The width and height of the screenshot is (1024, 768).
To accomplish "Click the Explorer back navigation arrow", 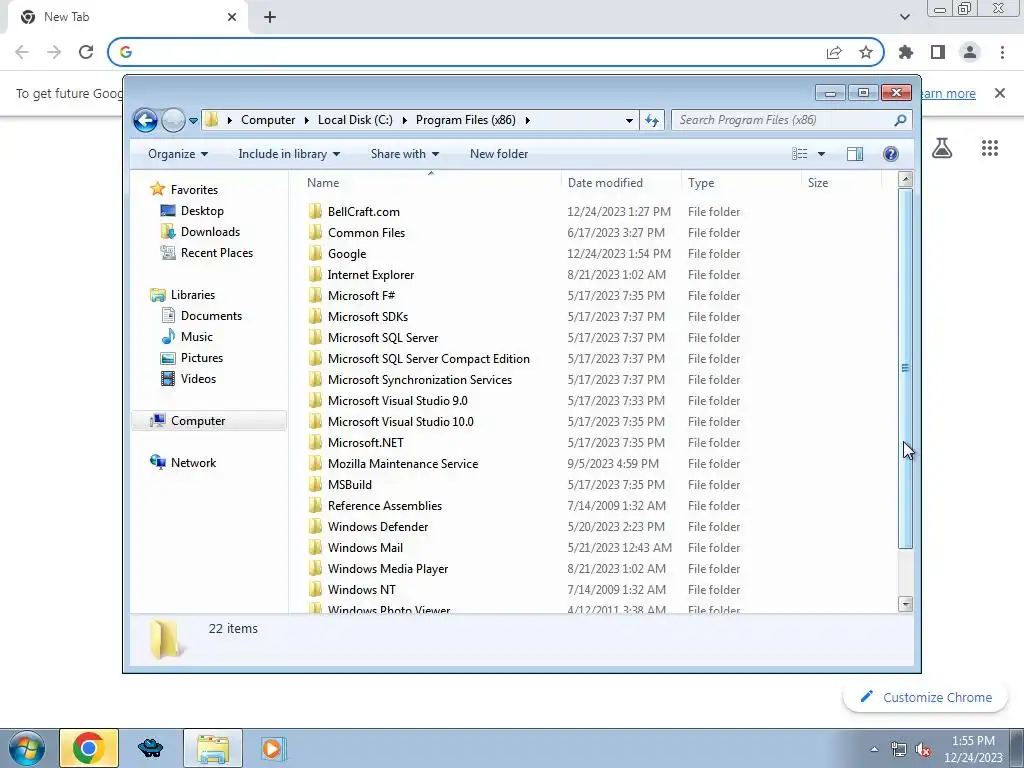I will click(145, 120).
